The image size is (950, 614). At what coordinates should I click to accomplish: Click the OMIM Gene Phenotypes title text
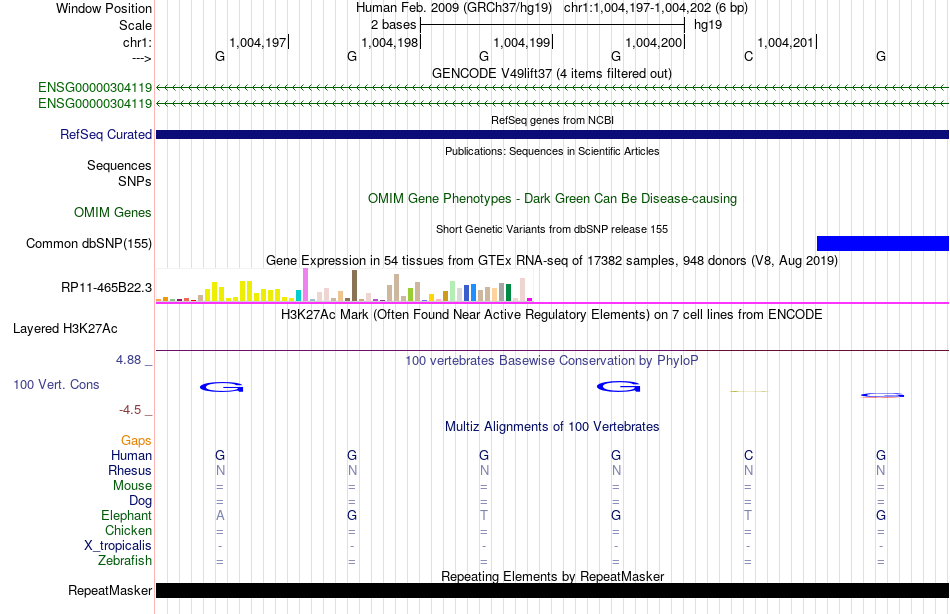[553, 198]
